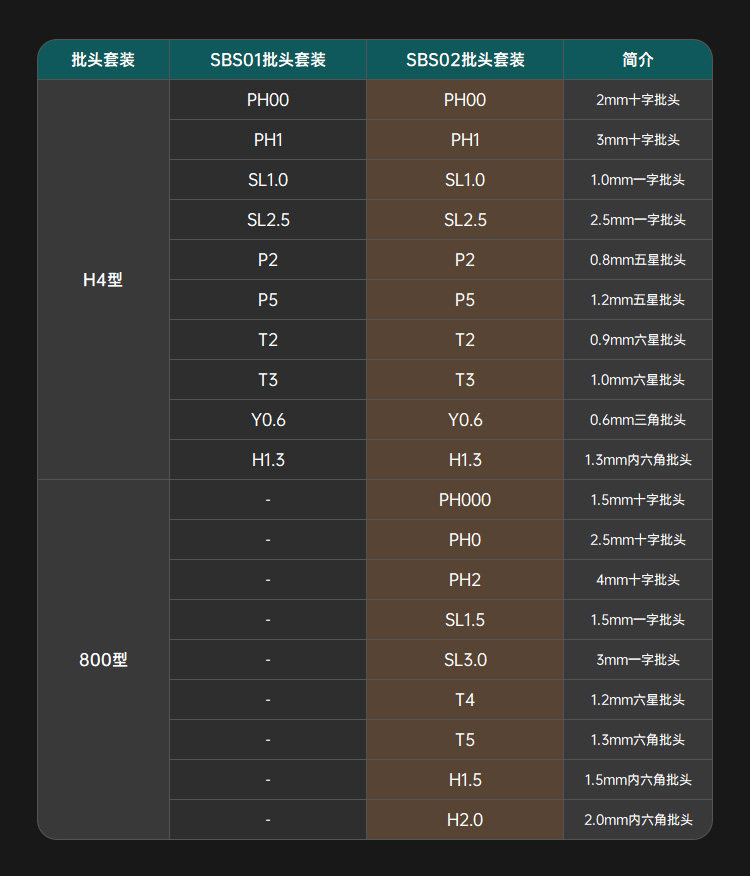Select P2 in the SBS02 column
750x876 pixels.
click(465, 260)
